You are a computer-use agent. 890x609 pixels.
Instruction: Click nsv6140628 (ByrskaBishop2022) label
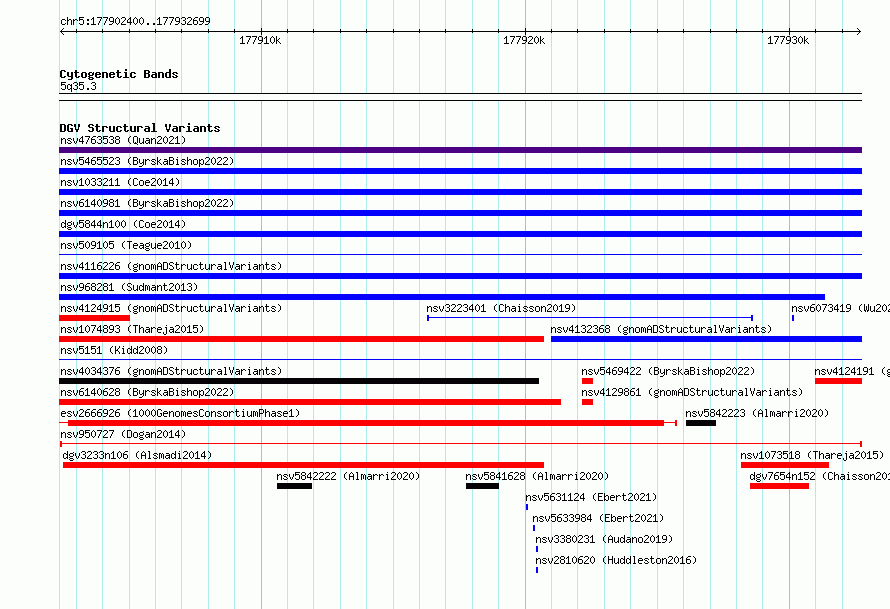pyautogui.click(x=147, y=392)
